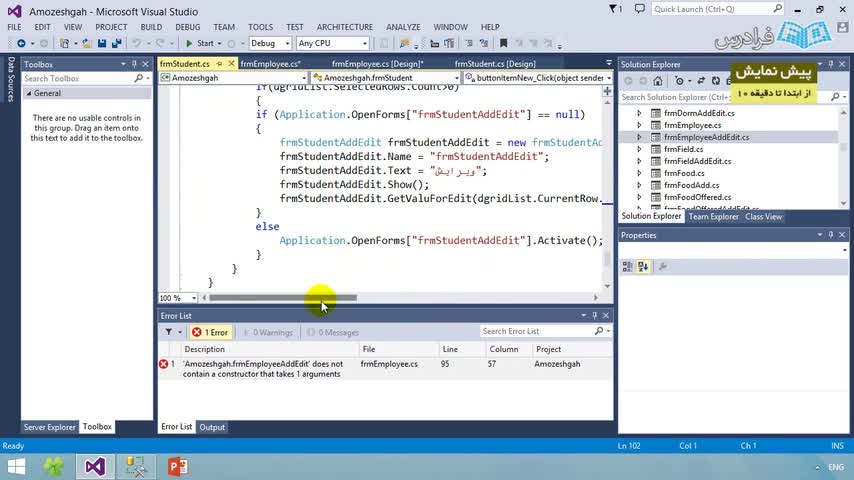This screenshot has height=480, width=854.
Task: Click the Start debugging button
Action: pos(200,44)
